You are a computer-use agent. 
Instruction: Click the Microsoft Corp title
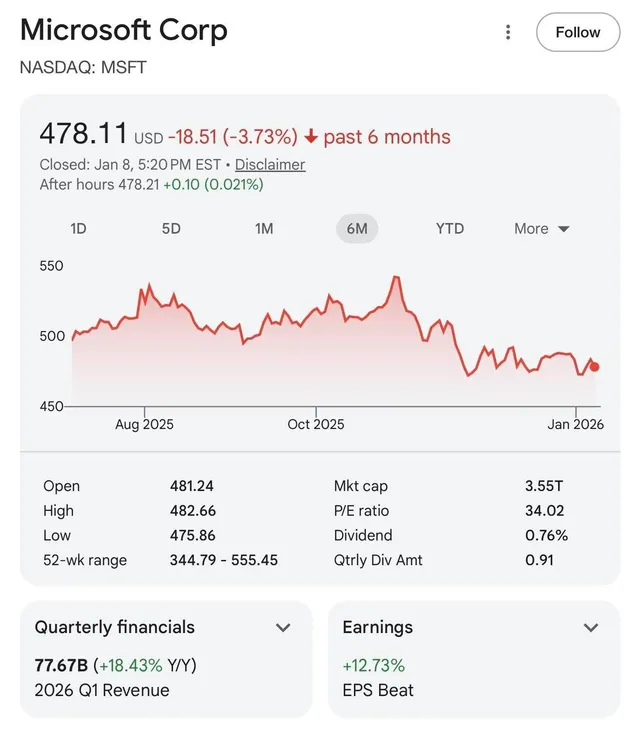point(124,30)
